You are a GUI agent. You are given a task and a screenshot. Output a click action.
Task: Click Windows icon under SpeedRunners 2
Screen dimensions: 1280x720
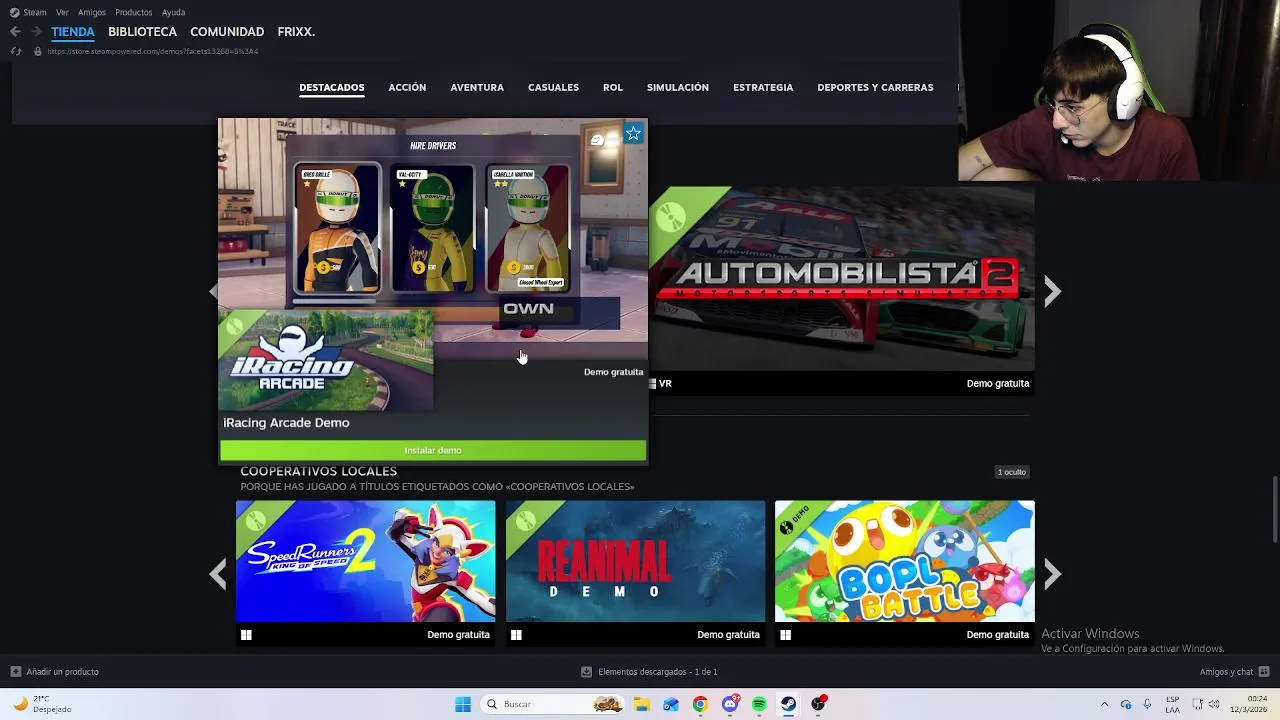(x=246, y=634)
